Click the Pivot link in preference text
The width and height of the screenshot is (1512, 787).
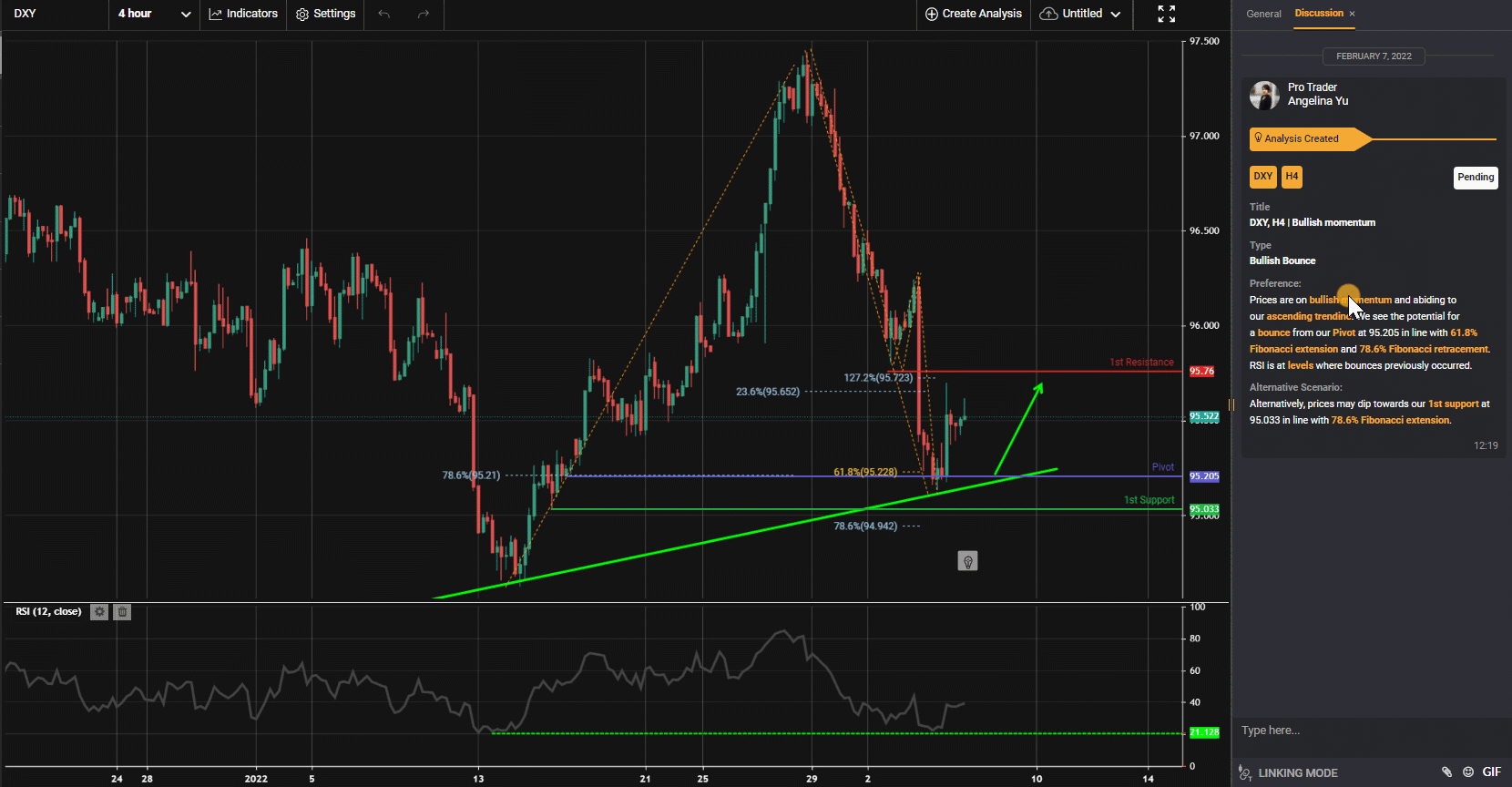(x=1343, y=332)
